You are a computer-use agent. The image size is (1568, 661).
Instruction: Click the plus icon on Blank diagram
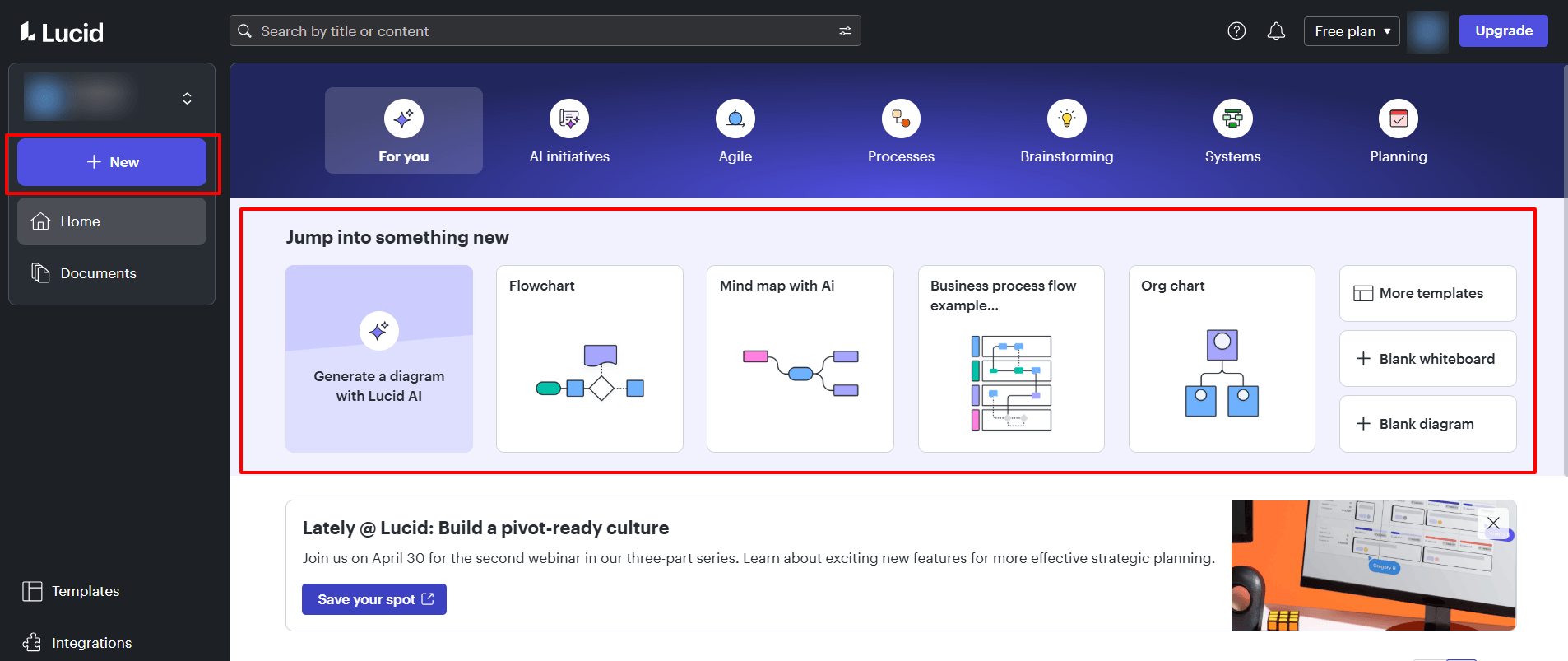1363,424
